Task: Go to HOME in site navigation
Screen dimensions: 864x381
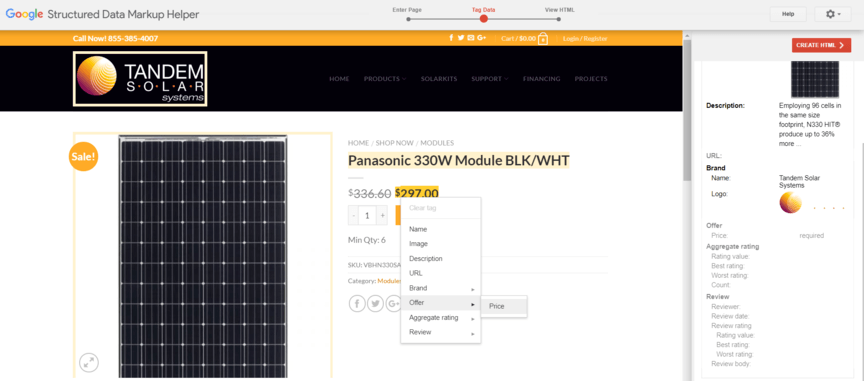Action: tap(339, 79)
